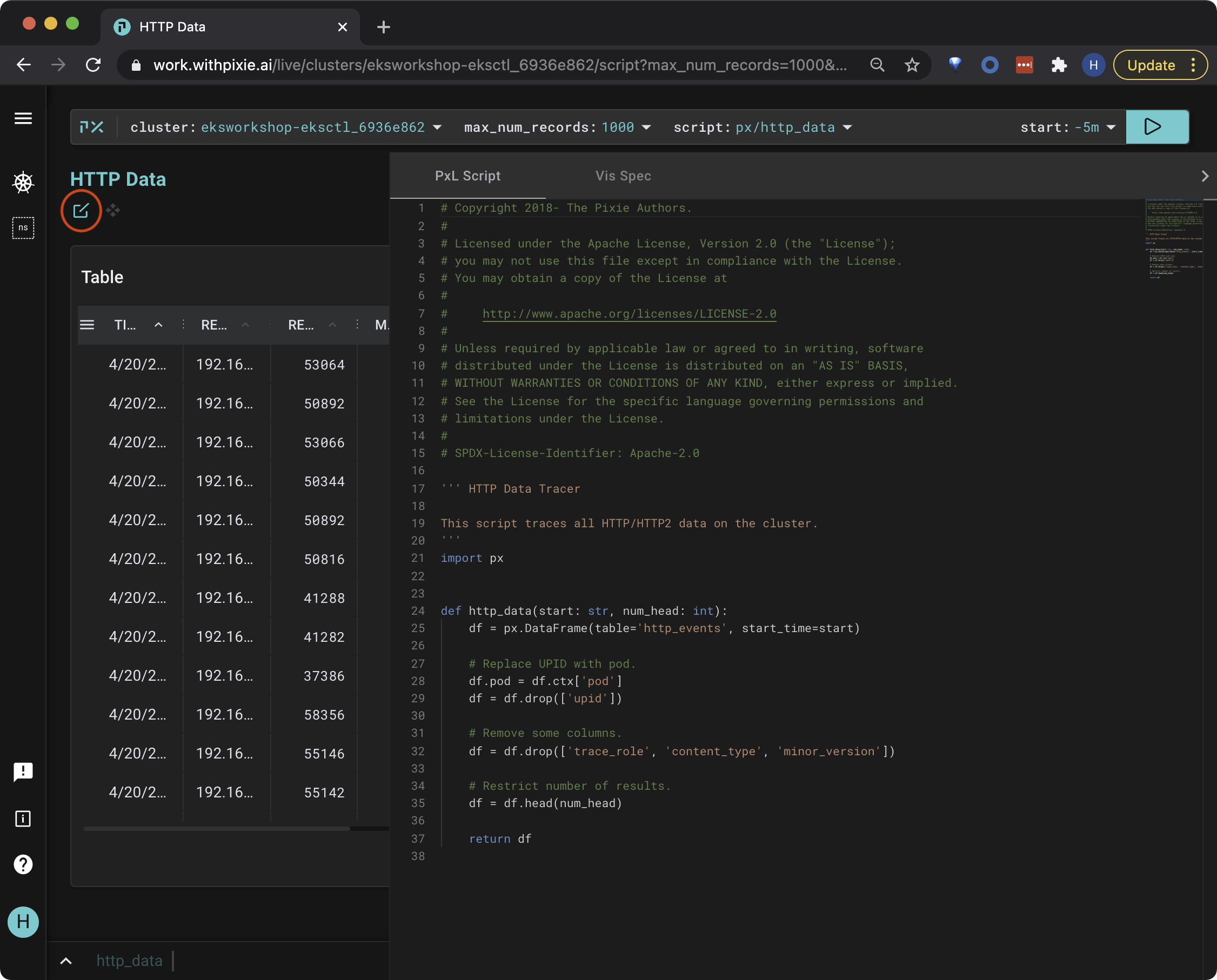Image resolution: width=1217 pixels, height=980 pixels.
Task: Open table column selector menu icon
Action: click(87, 325)
